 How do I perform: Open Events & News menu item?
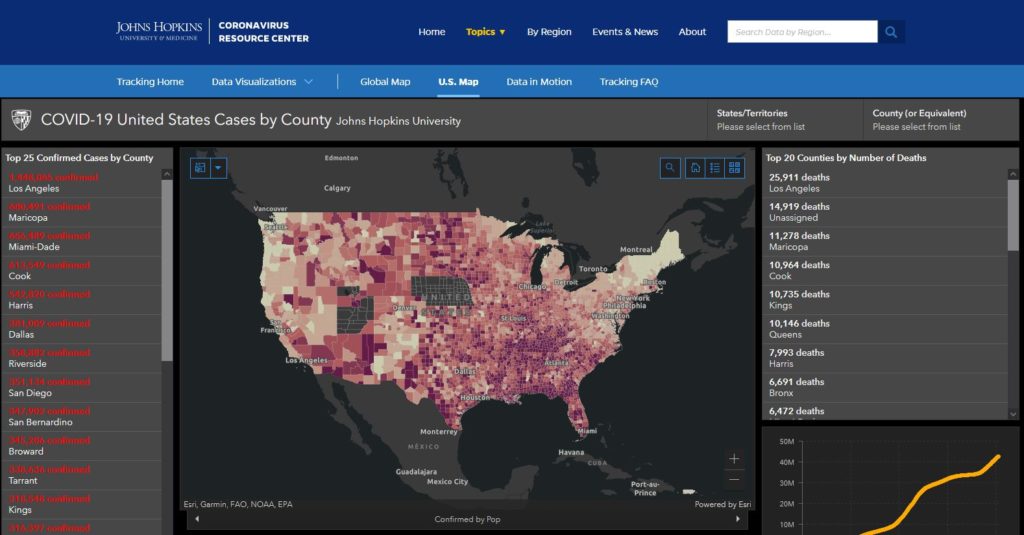(x=625, y=31)
